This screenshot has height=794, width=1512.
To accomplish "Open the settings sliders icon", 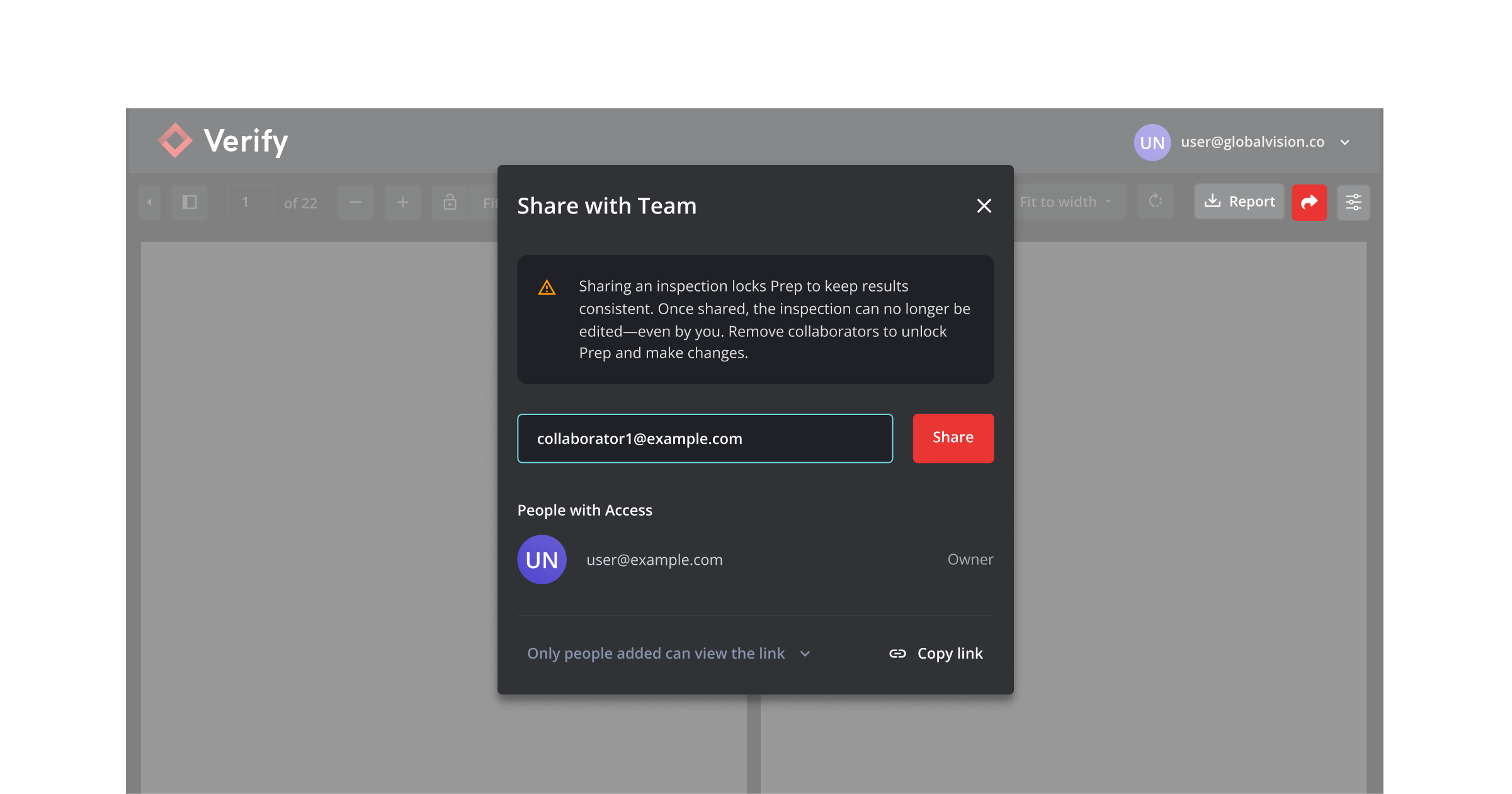I will (x=1353, y=202).
